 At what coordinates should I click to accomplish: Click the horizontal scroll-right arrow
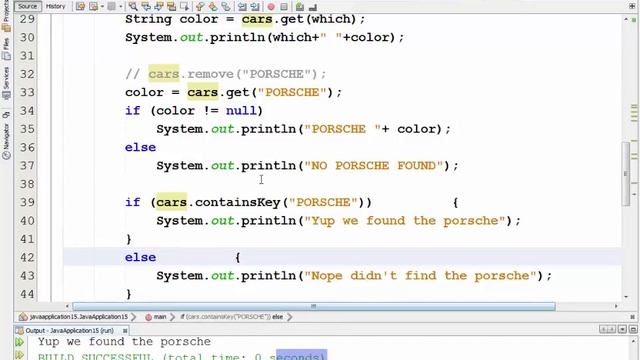(x=616, y=306)
